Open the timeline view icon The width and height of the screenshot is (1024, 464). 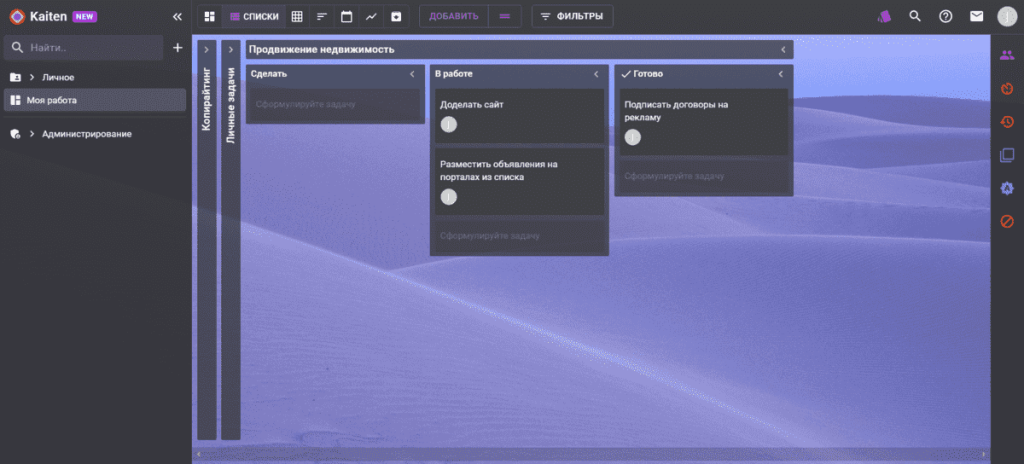[322, 16]
